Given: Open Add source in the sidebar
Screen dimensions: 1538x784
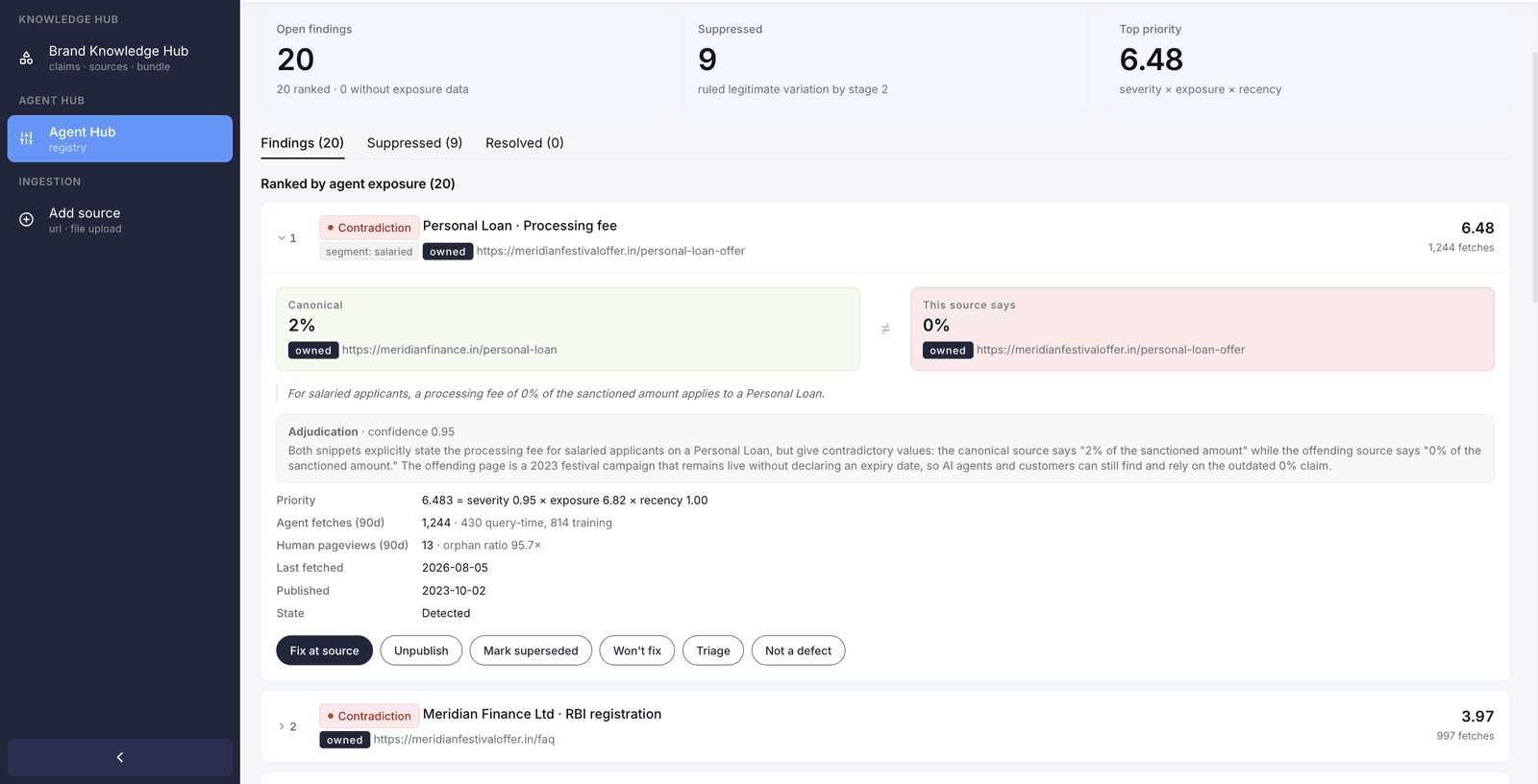Looking at the screenshot, I should tap(120, 220).
